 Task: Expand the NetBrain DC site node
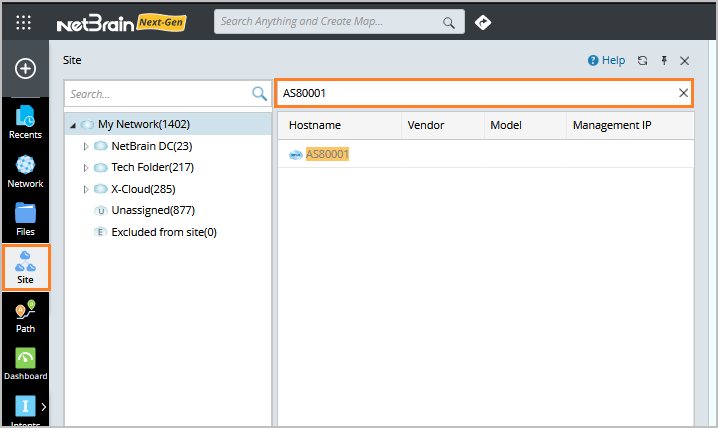pyautogui.click(x=86, y=146)
